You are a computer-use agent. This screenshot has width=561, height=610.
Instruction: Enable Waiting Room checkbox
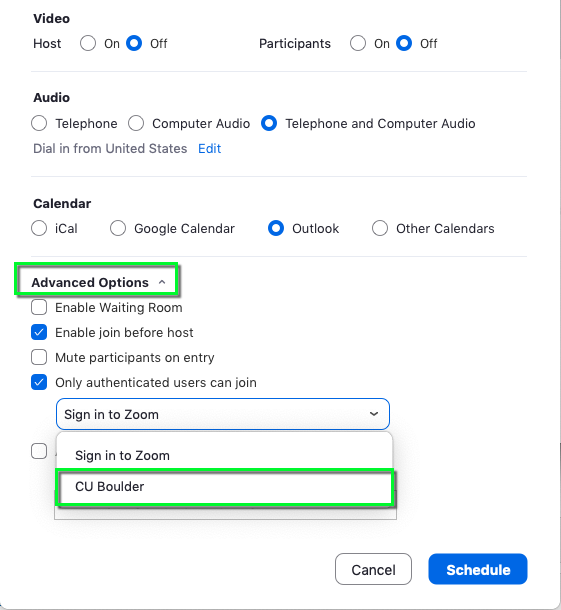point(39,307)
